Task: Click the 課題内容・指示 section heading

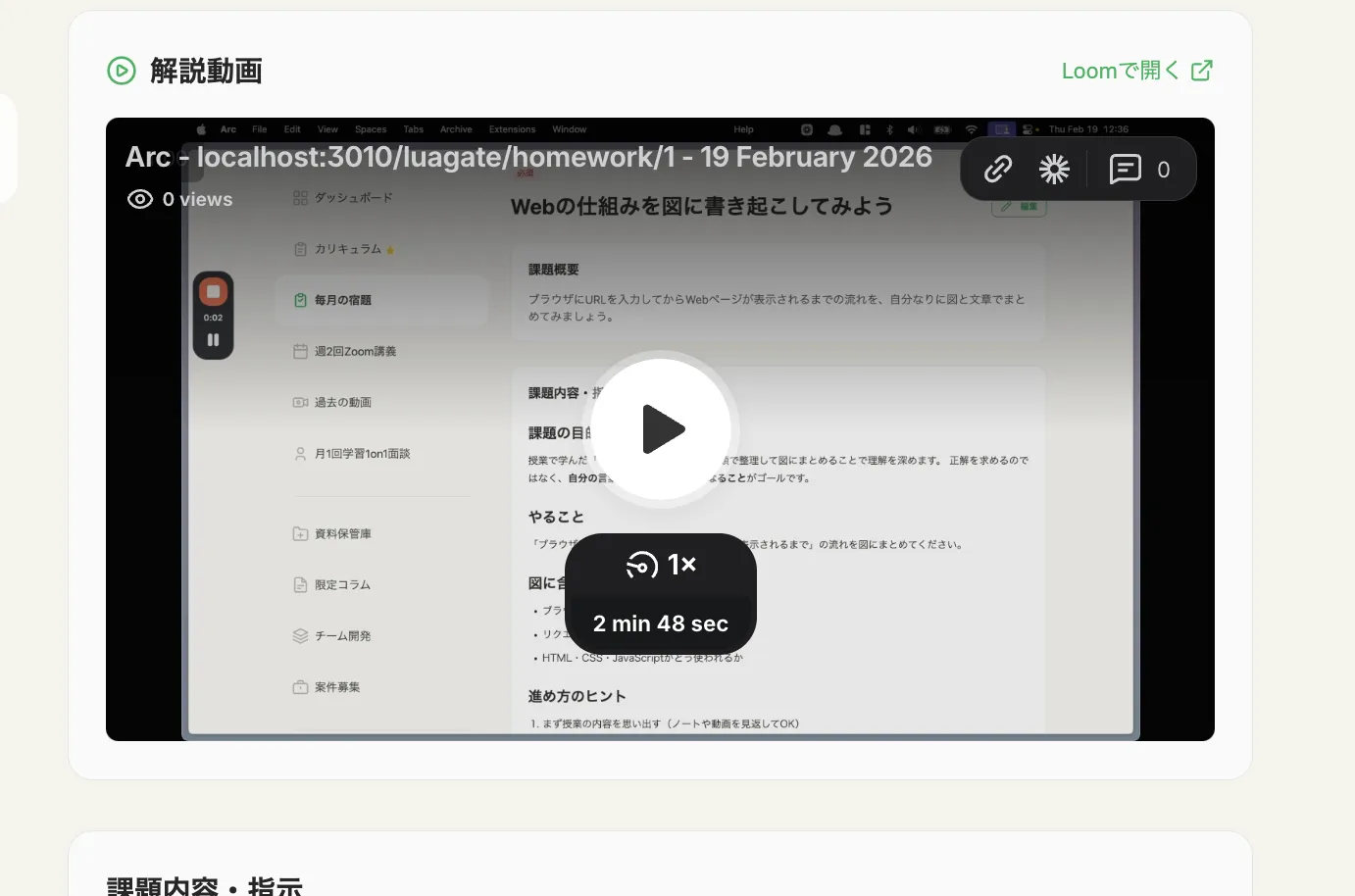Action: point(204,886)
